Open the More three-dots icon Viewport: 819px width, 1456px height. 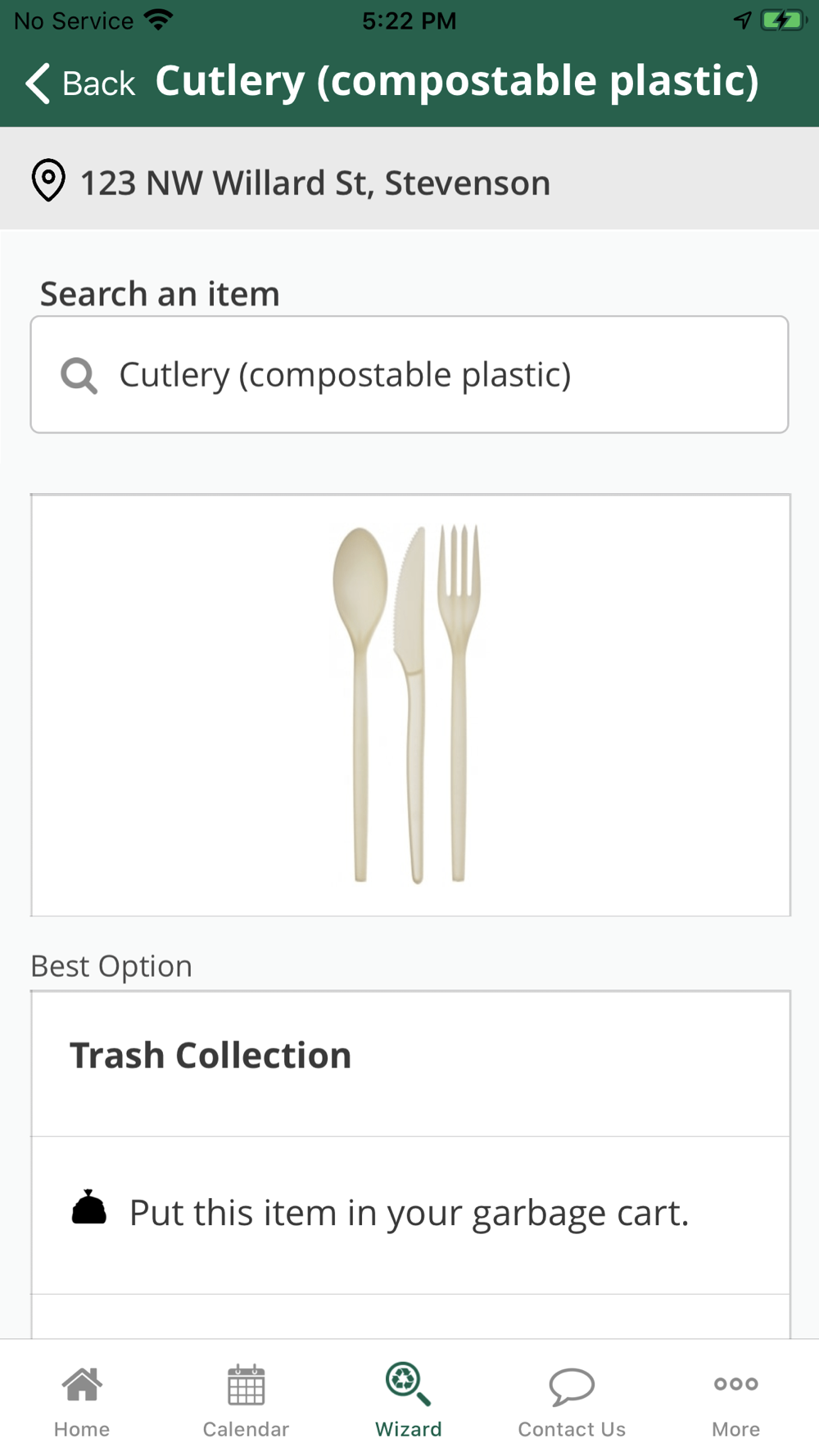pos(735,1384)
